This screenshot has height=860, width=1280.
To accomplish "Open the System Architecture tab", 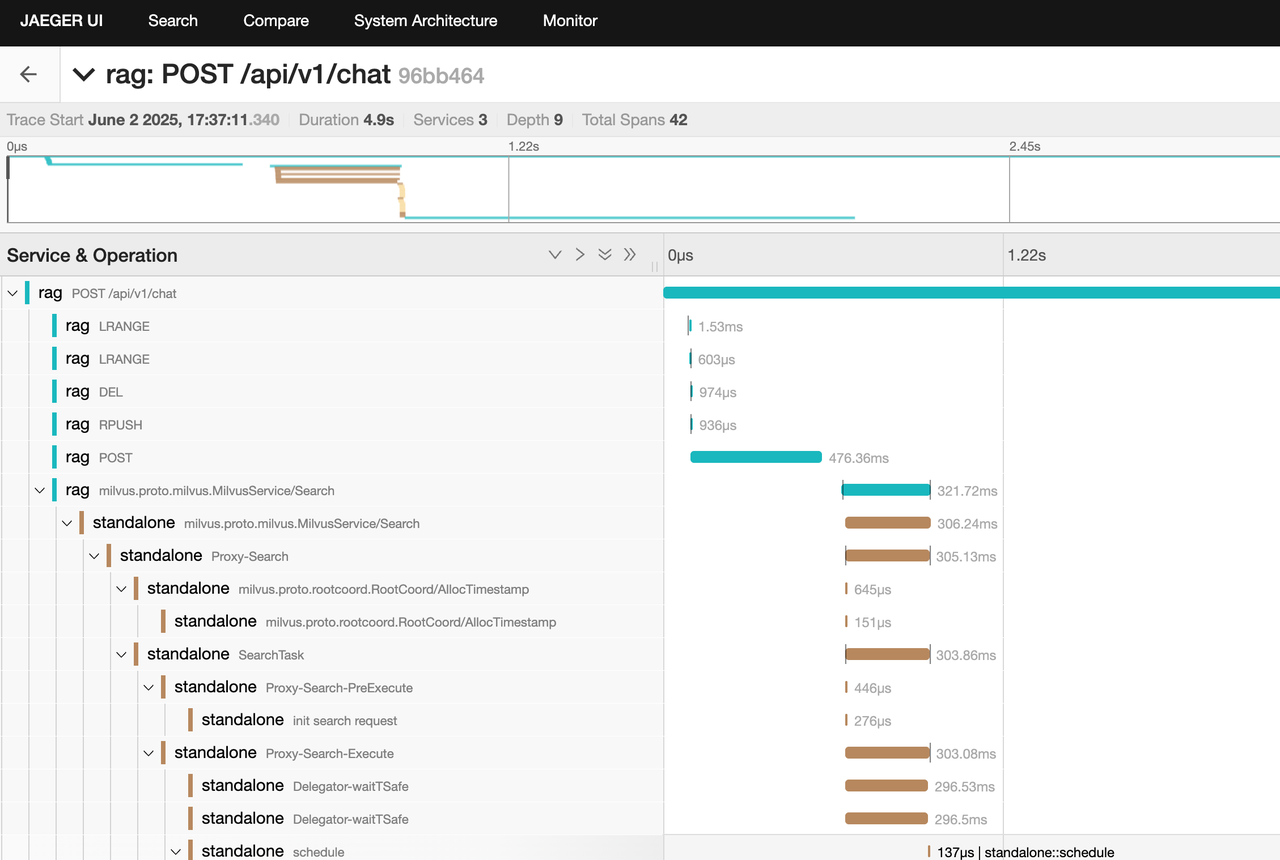I will tap(426, 20).
